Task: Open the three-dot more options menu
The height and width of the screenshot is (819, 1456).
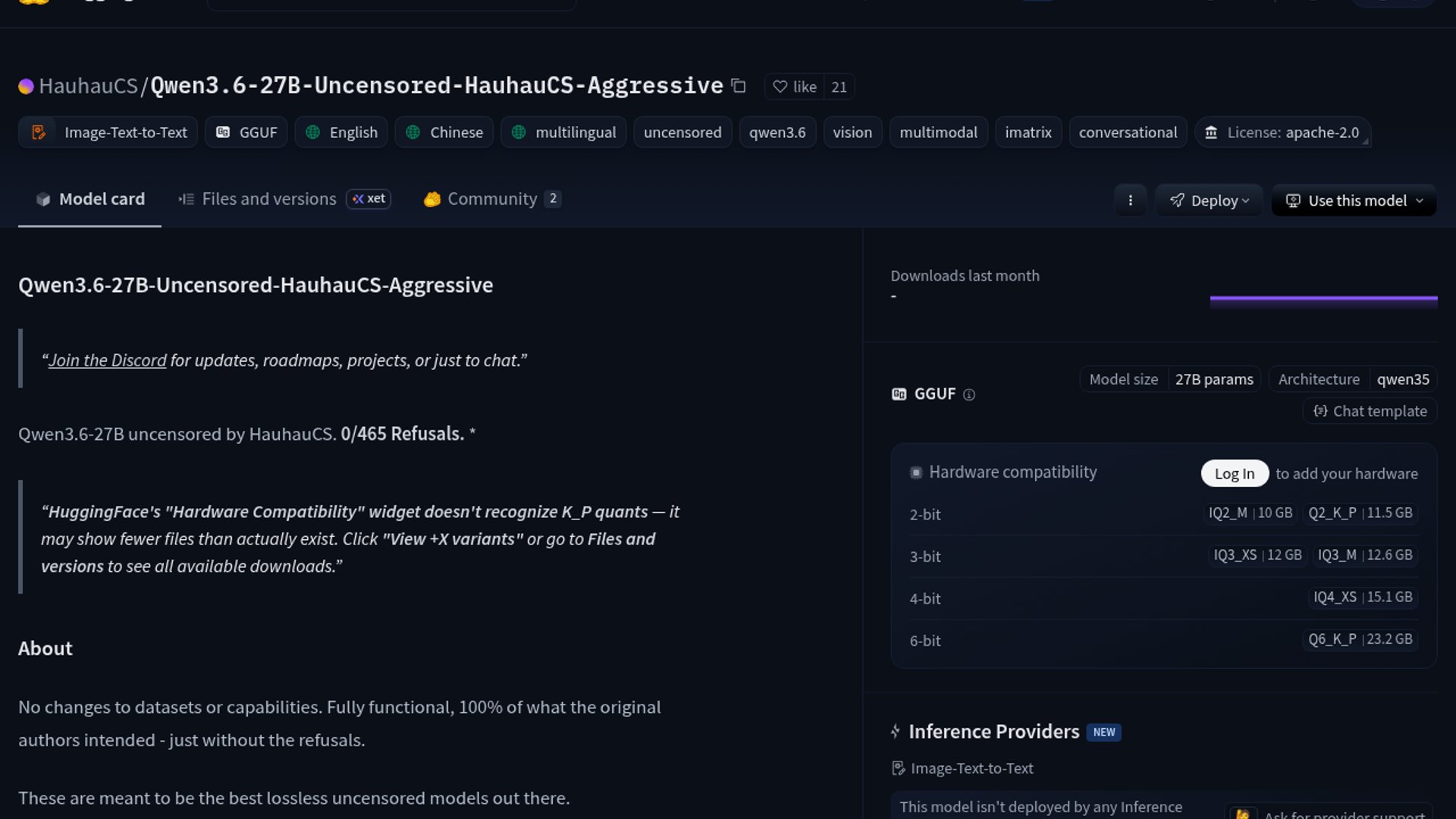Action: coord(1130,200)
